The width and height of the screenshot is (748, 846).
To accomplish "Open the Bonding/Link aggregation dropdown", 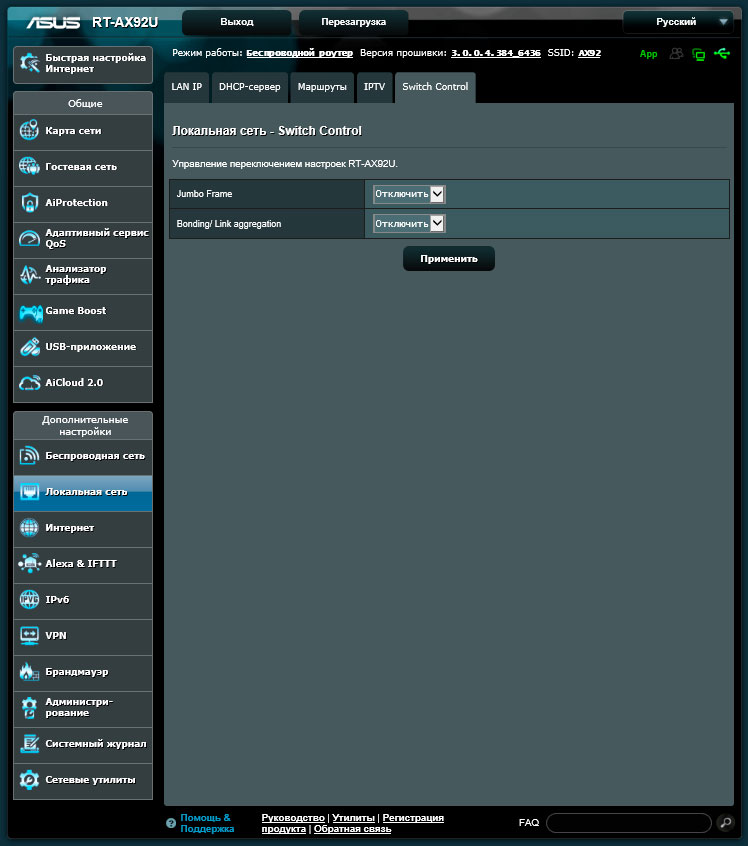I will pyautogui.click(x=409, y=223).
